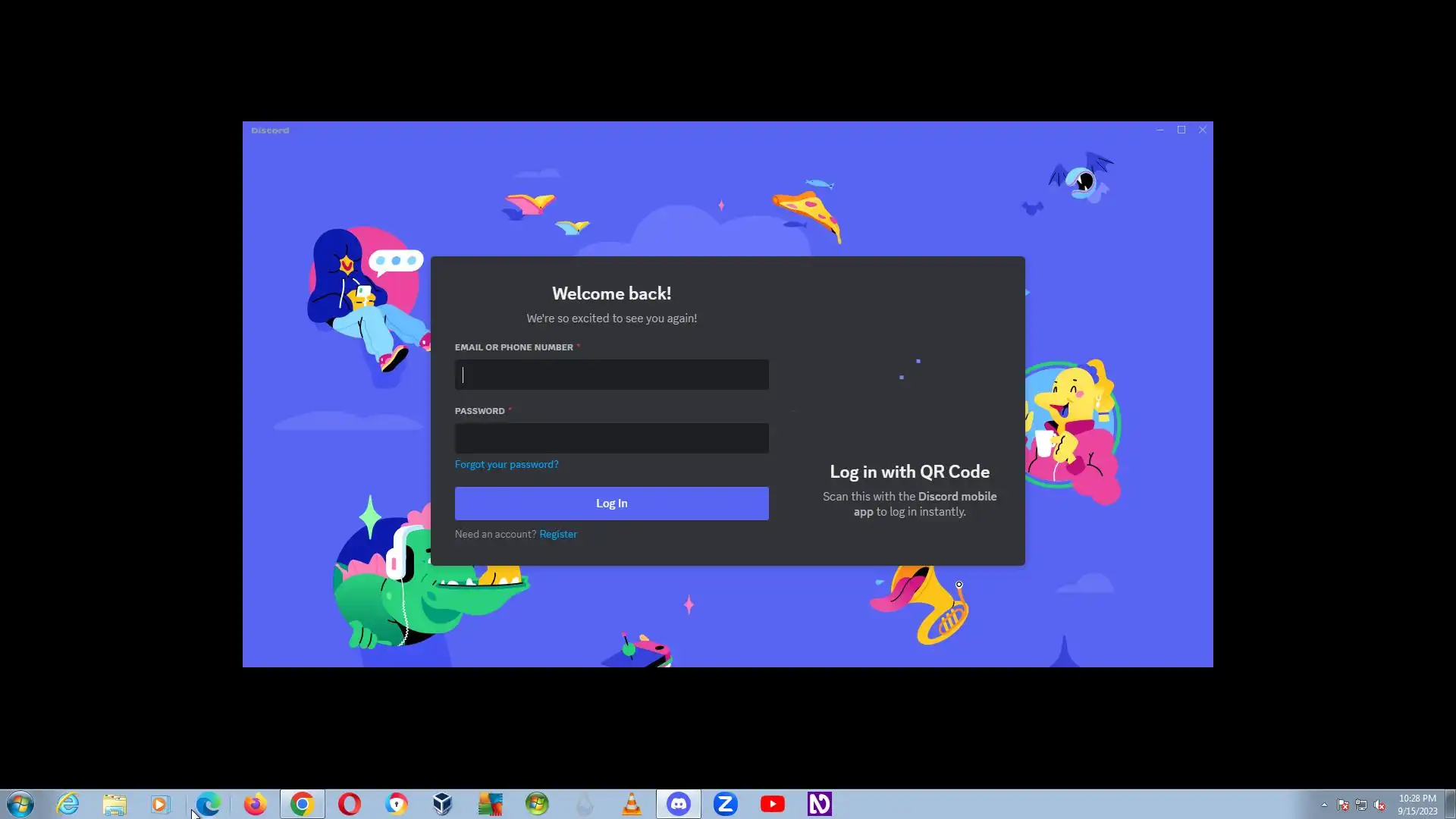Click the Zalo icon in the taskbar
The width and height of the screenshot is (1456, 819).
[x=725, y=804]
